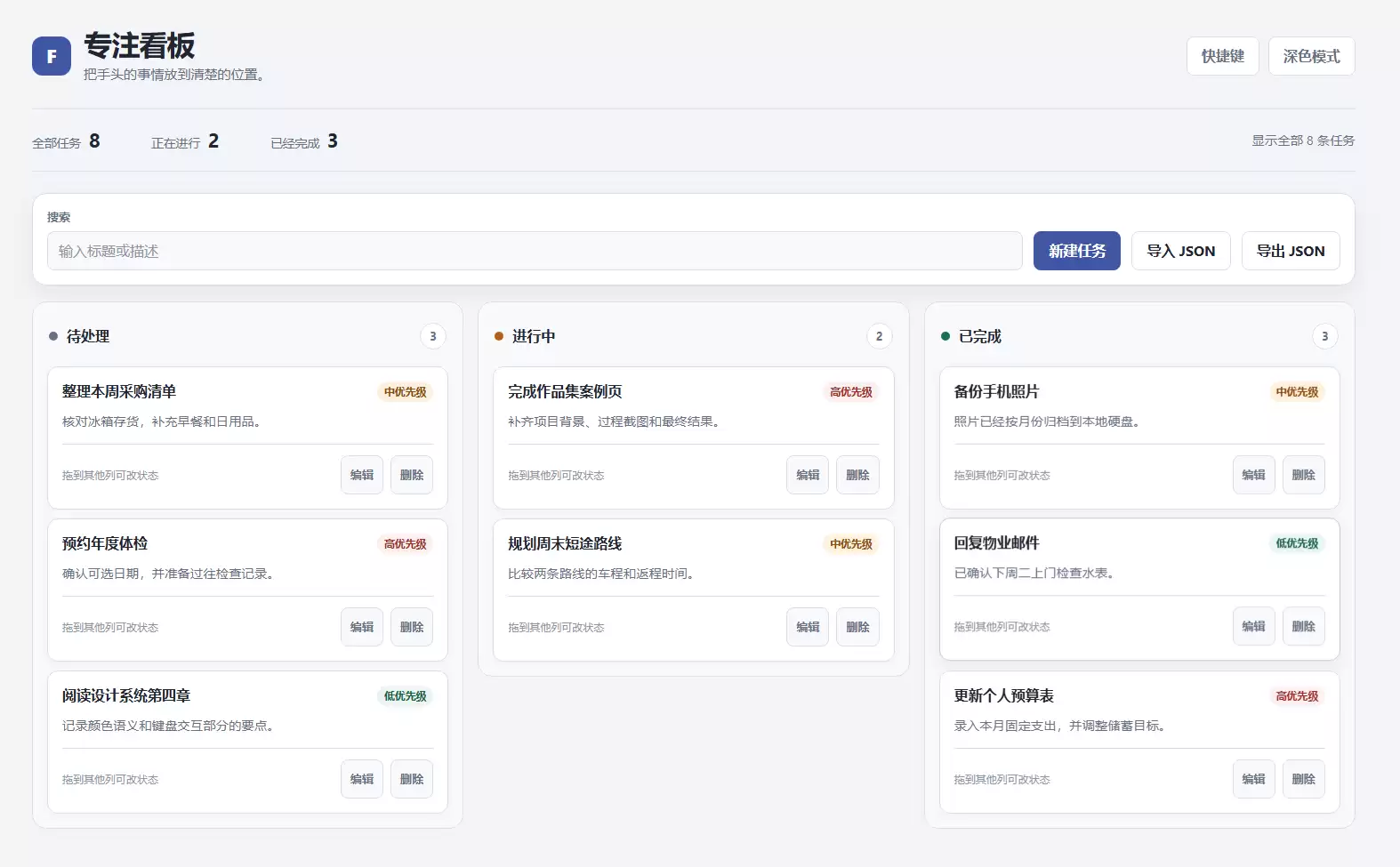Edit the 整理本周采购清单 task

(362, 475)
